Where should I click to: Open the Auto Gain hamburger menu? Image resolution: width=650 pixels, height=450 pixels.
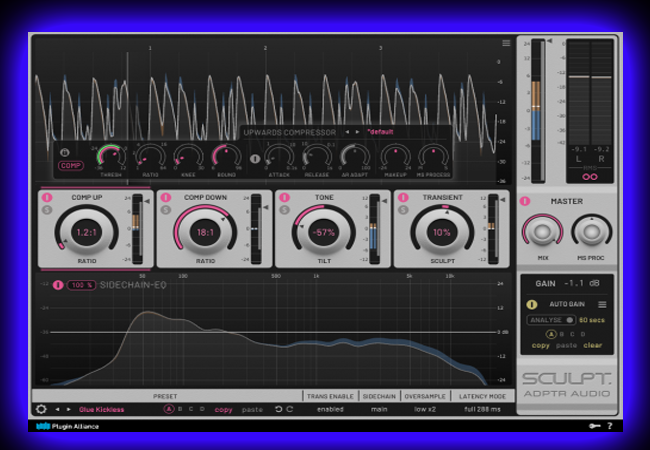(x=602, y=305)
